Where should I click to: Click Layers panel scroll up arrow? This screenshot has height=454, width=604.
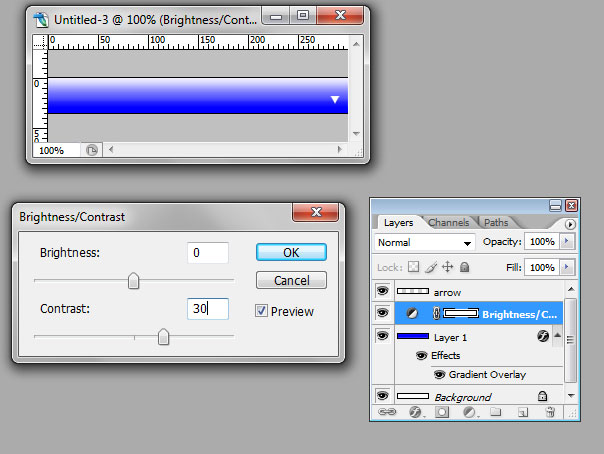point(571,289)
